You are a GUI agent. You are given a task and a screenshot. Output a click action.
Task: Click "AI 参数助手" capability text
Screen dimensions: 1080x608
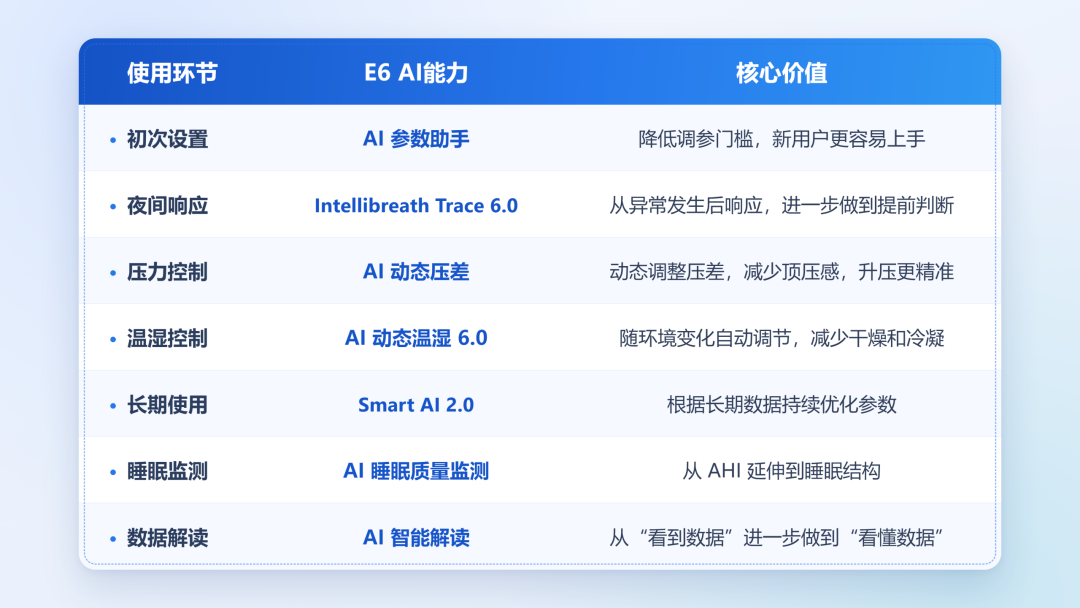click(x=416, y=139)
